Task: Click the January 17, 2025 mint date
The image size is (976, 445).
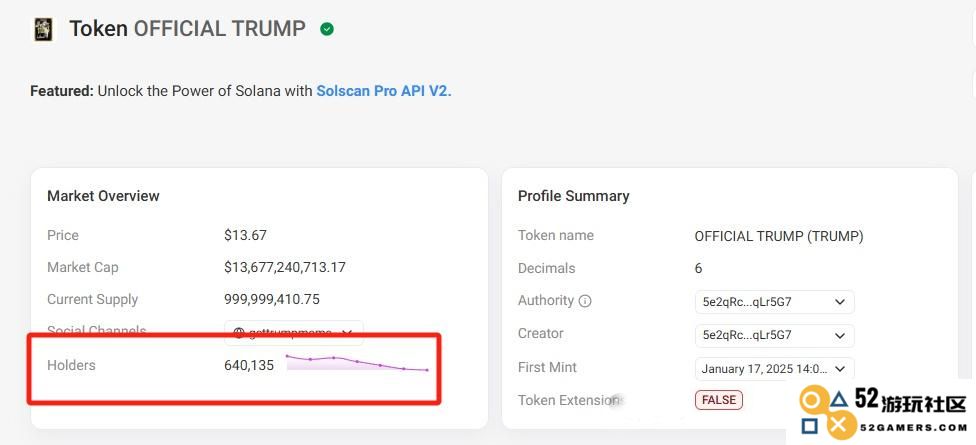Action: coord(765,368)
